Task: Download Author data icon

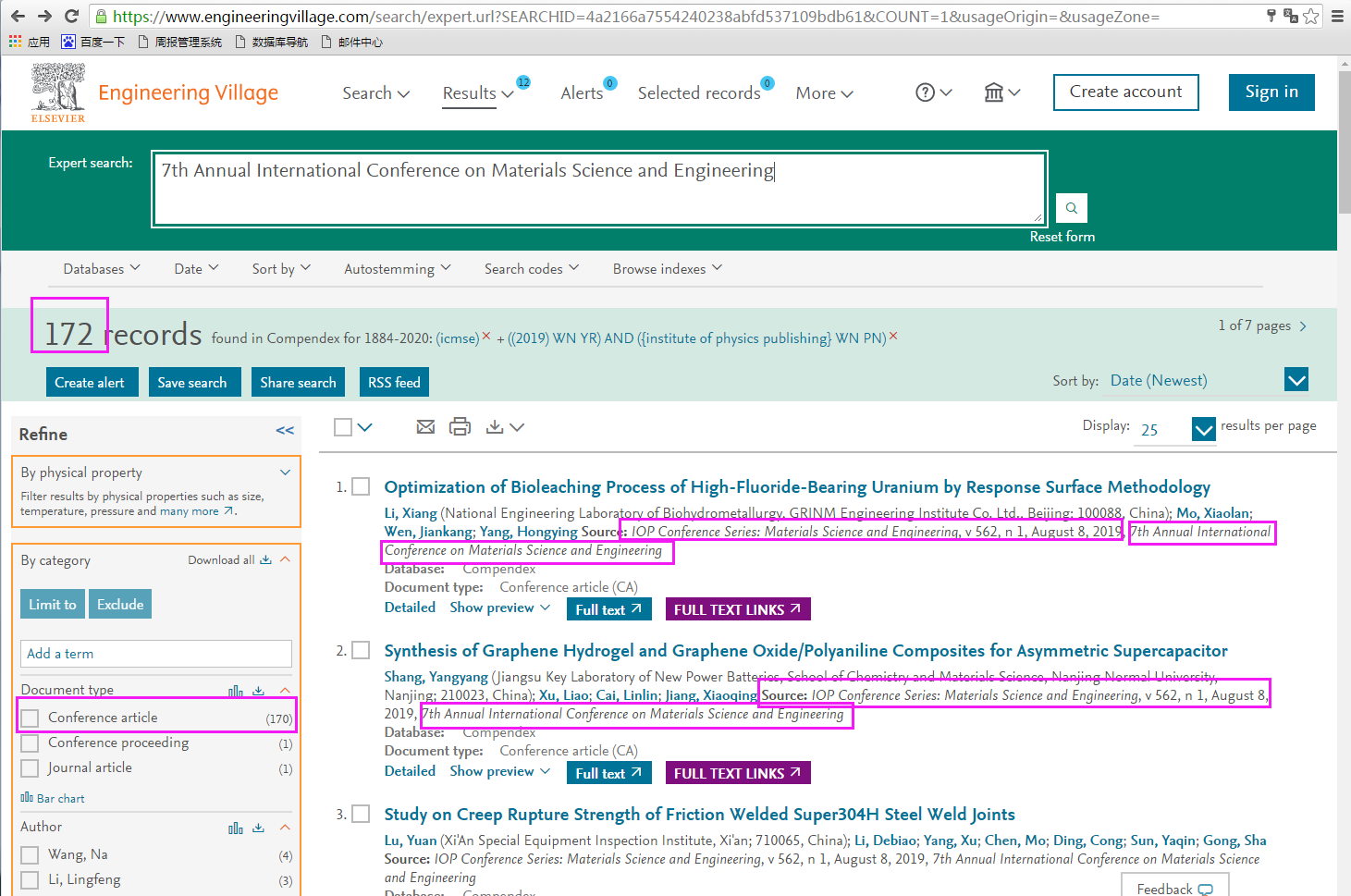Action: click(x=259, y=828)
